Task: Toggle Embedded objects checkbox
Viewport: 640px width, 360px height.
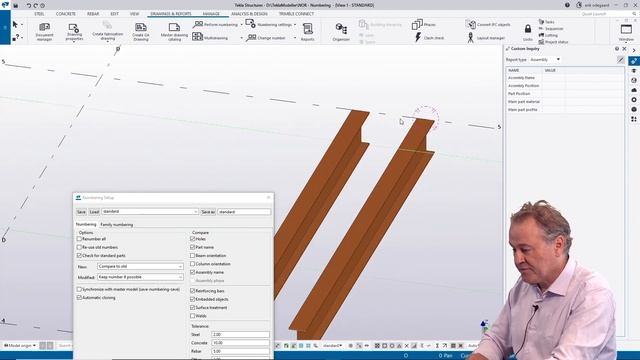Action: click(193, 299)
